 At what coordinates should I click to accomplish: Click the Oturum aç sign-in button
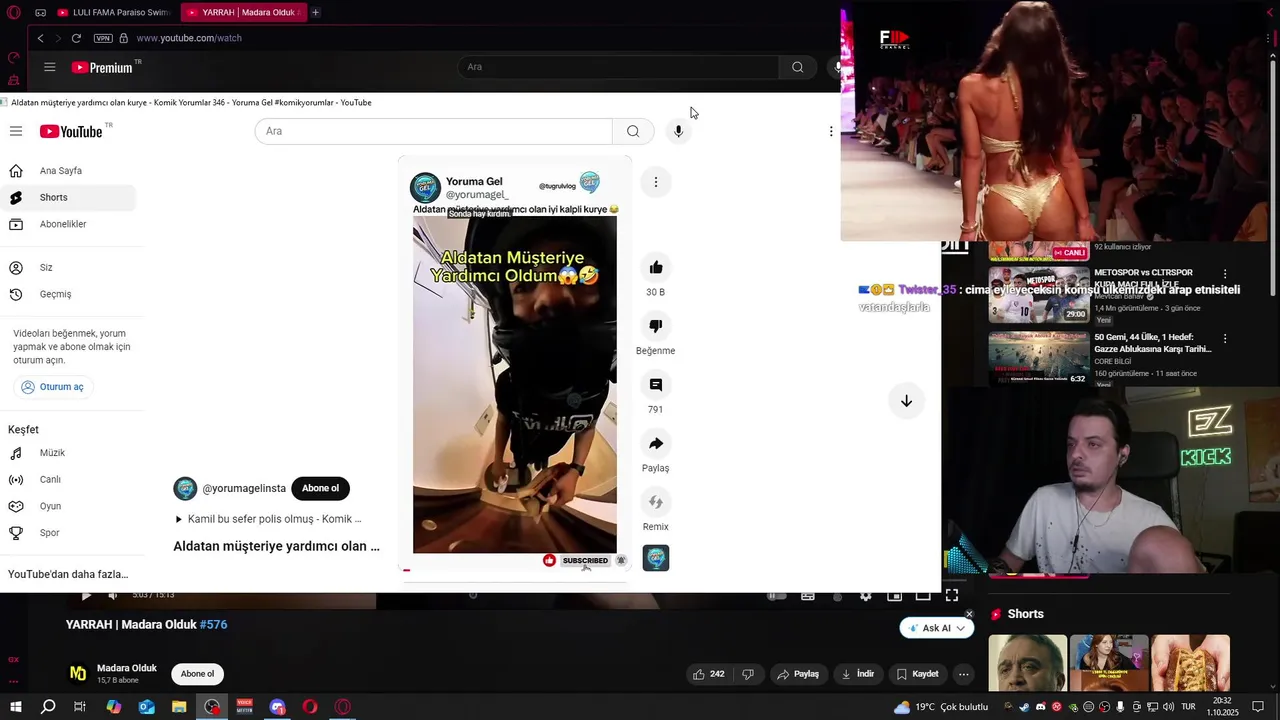[54, 387]
